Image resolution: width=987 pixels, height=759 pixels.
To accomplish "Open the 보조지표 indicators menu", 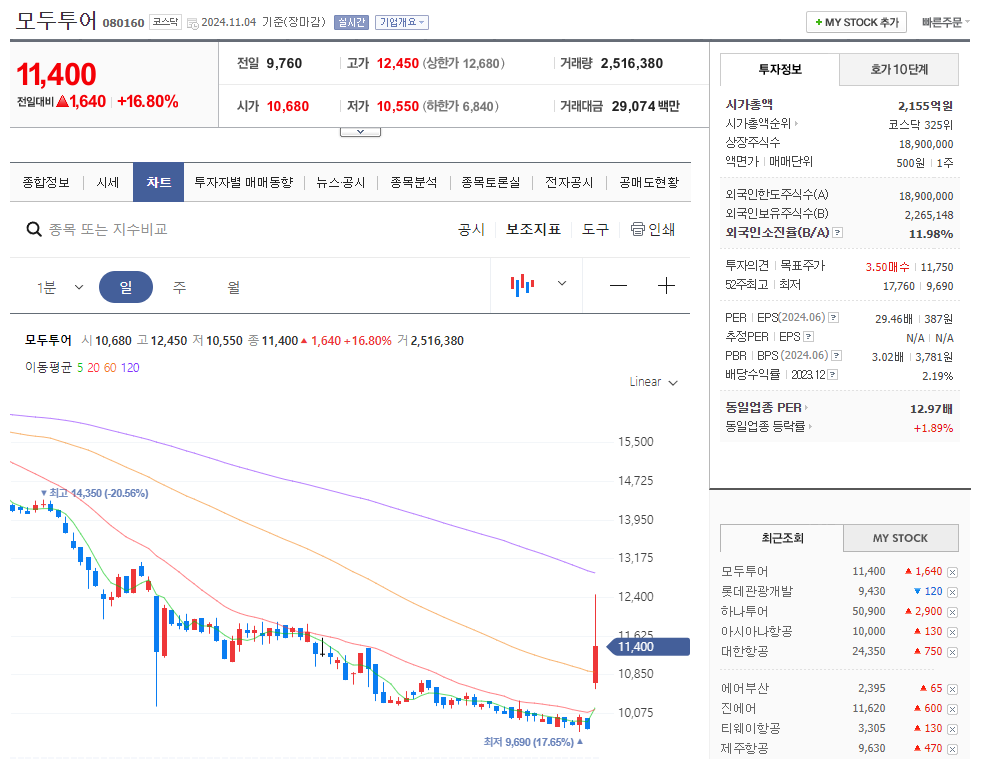I will pos(533,230).
